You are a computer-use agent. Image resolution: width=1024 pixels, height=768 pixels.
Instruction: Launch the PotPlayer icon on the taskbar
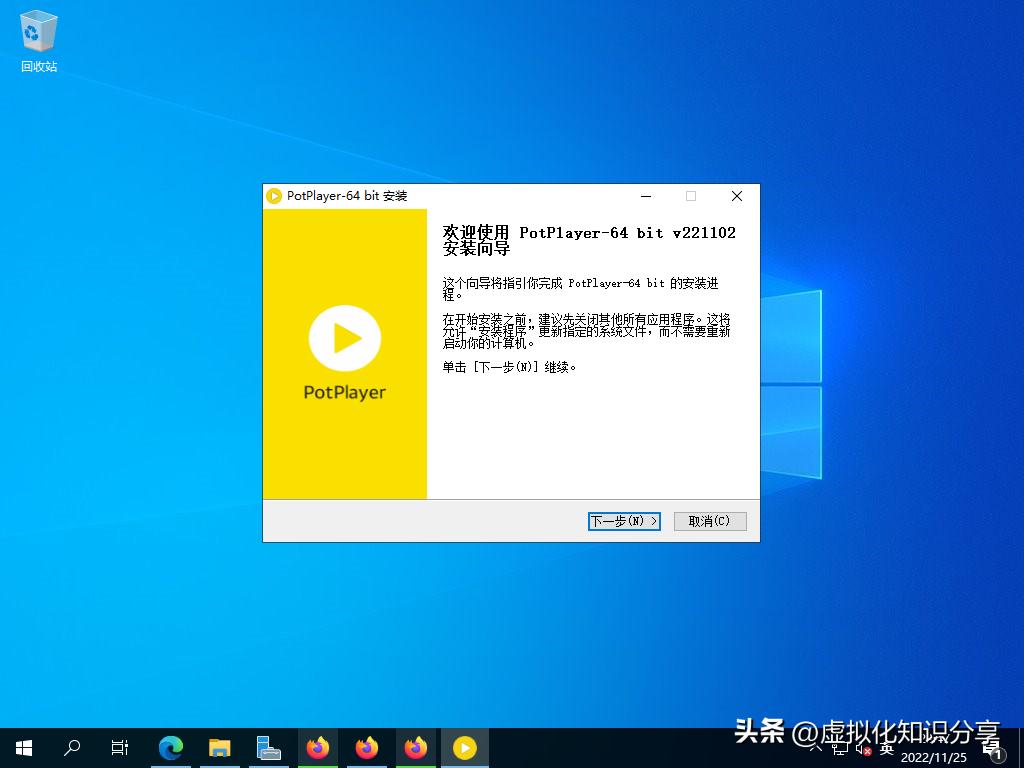(x=465, y=747)
